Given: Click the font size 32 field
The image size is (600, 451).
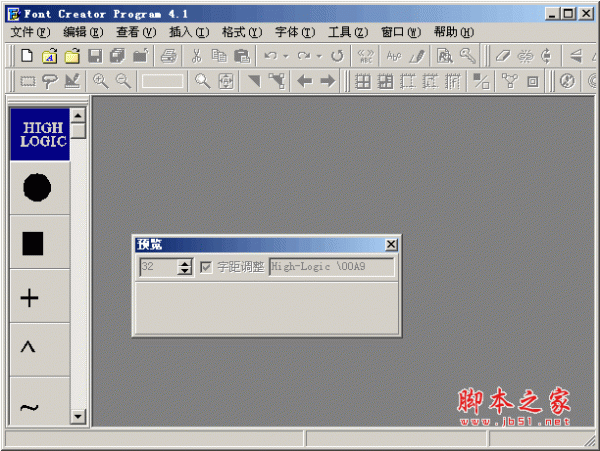Looking at the screenshot, I should pos(158,267).
